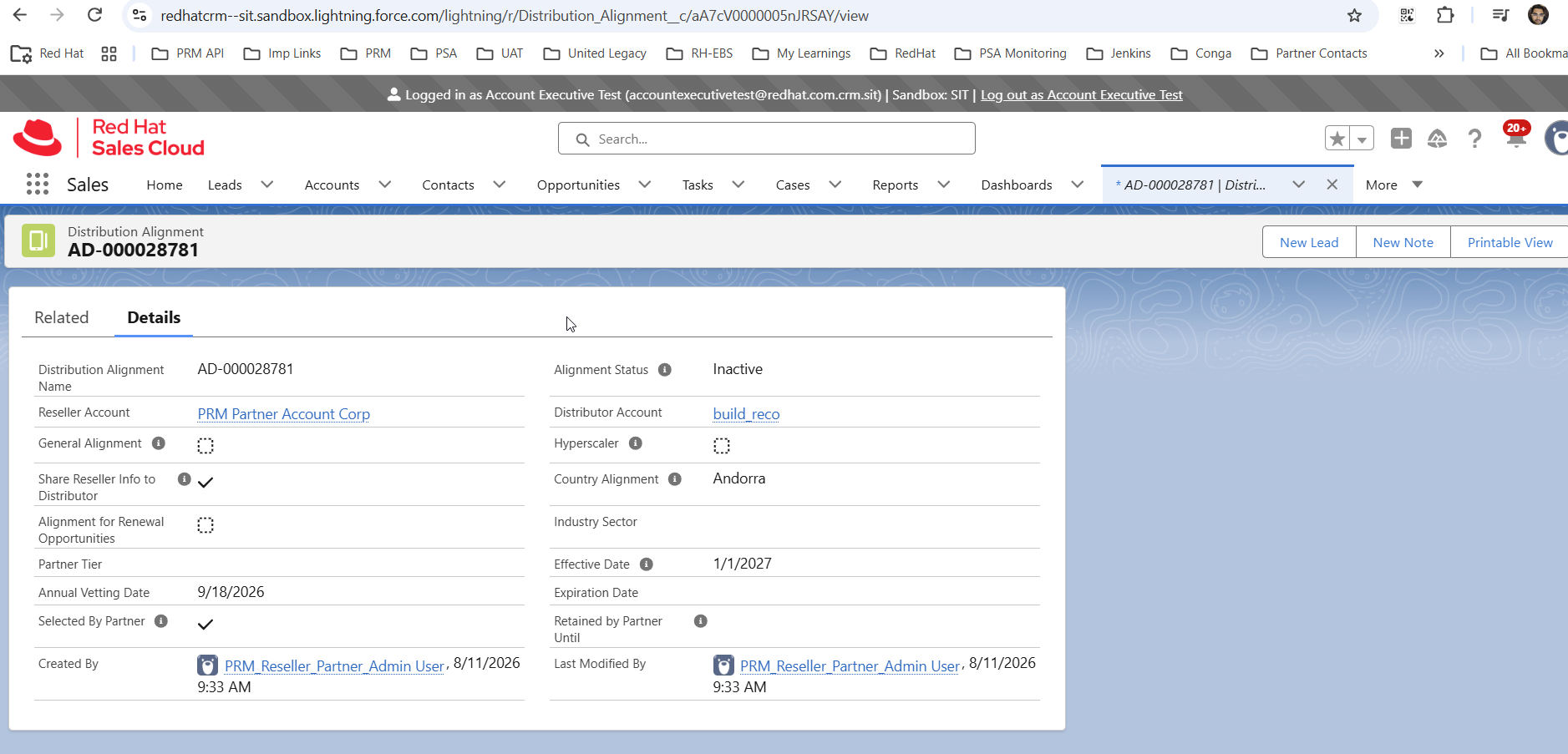Bookmark this page with the star

click(x=1355, y=15)
